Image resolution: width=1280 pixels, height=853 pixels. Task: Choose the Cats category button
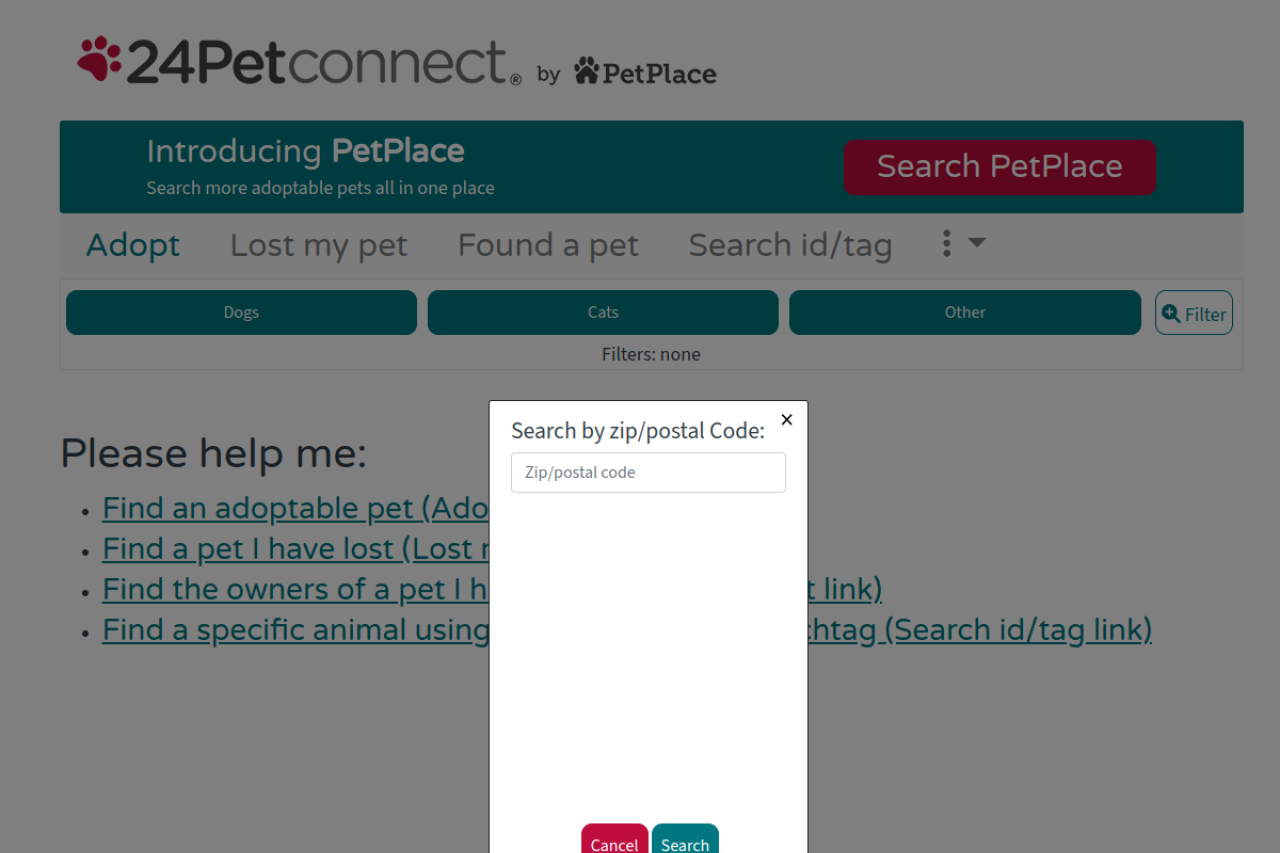(603, 313)
